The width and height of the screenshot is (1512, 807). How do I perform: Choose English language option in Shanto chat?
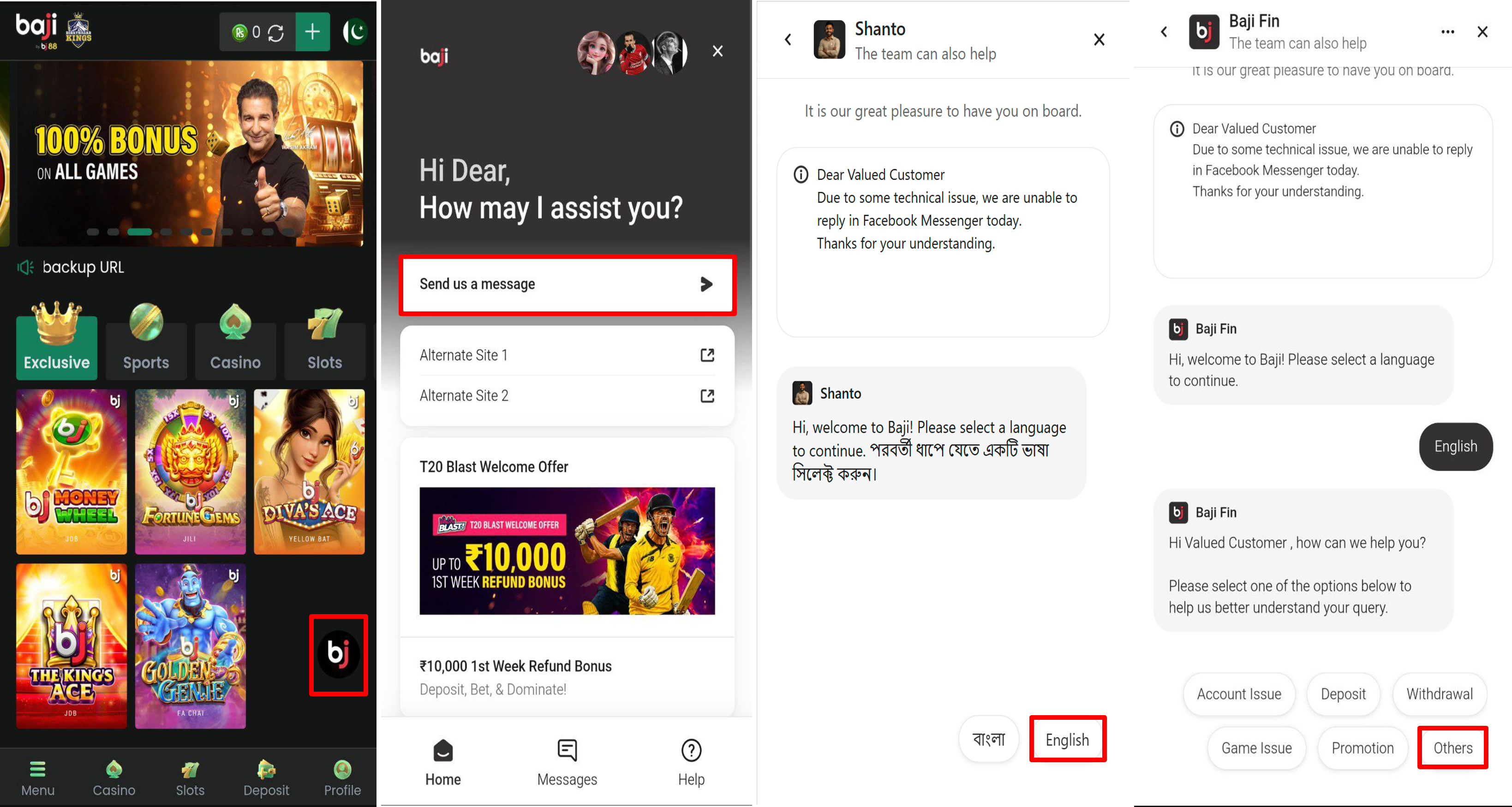pyautogui.click(x=1068, y=740)
